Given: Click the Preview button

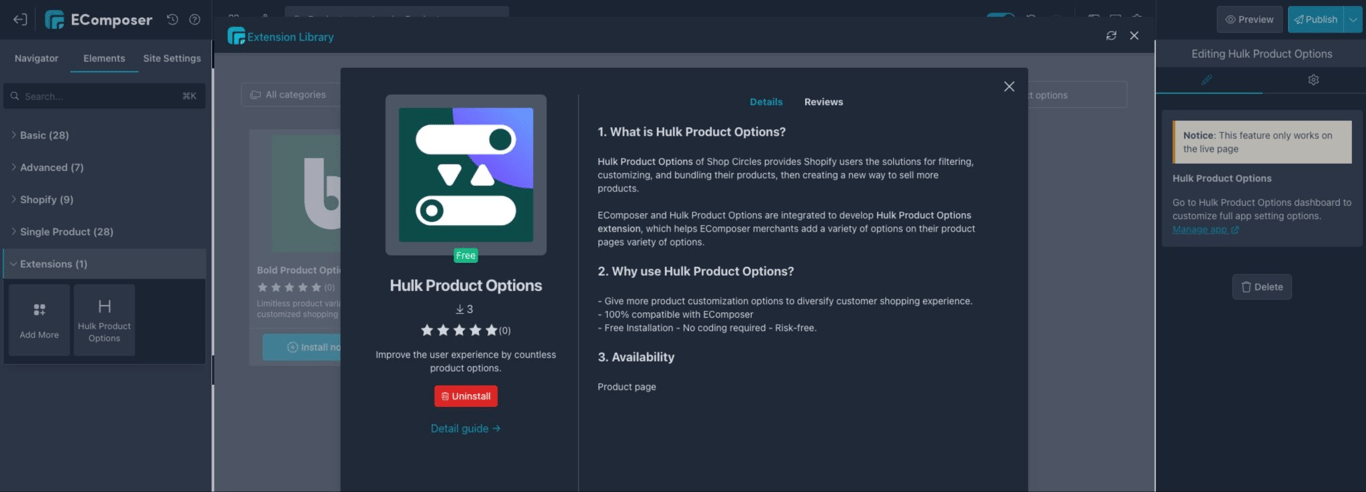Looking at the screenshot, I should [1250, 19].
